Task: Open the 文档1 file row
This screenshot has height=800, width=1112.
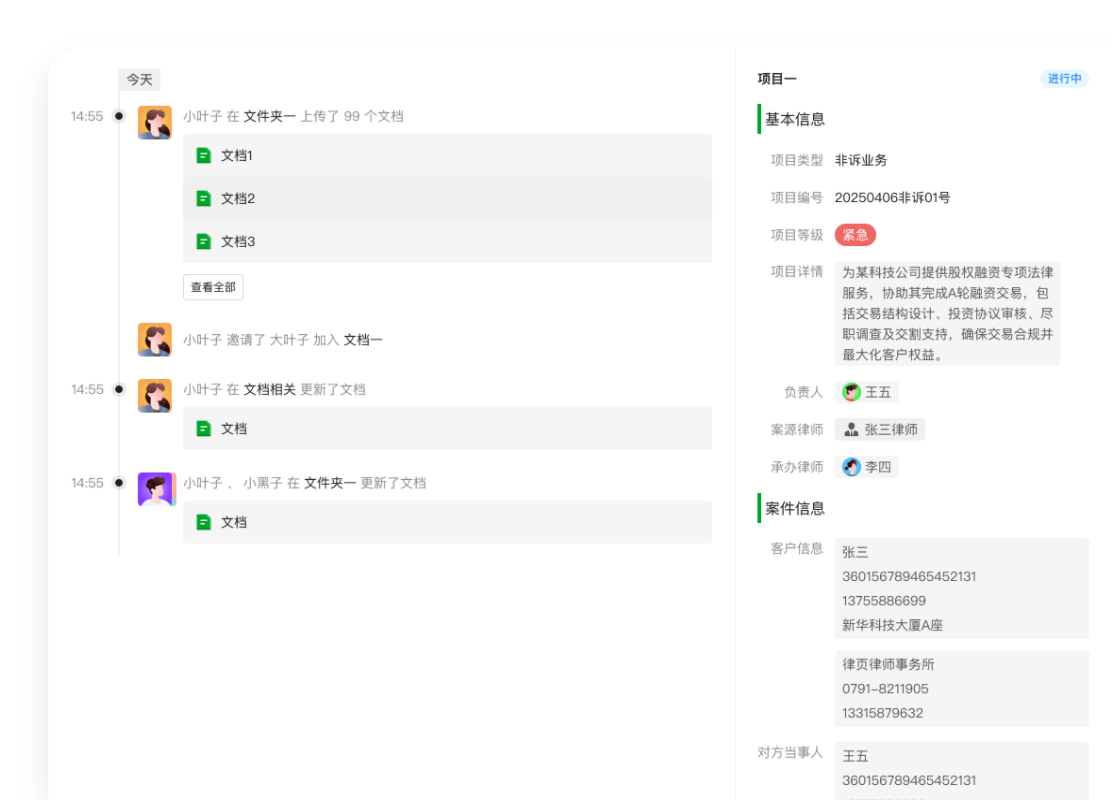Action: 447,155
